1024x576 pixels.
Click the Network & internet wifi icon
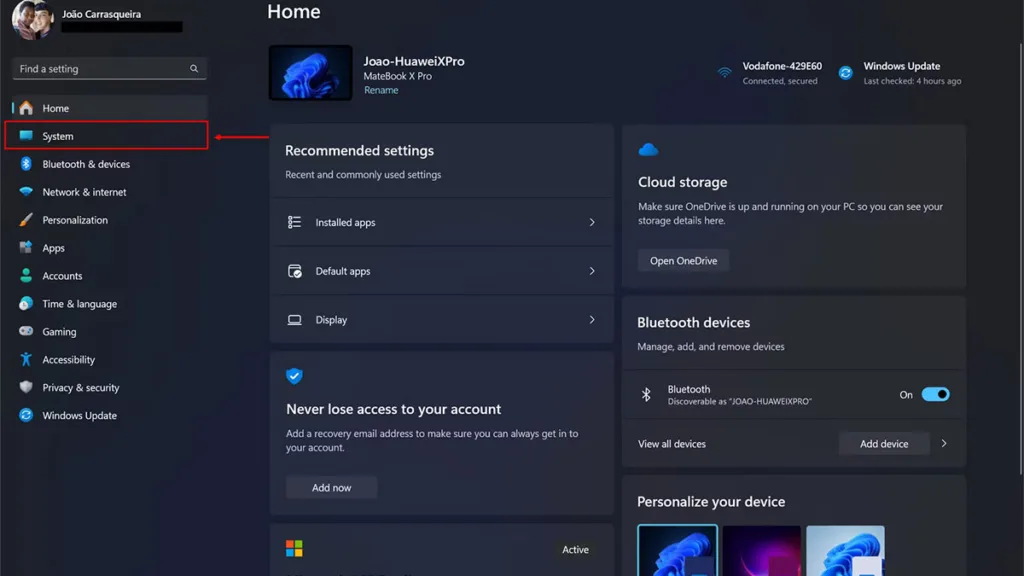(x=26, y=191)
